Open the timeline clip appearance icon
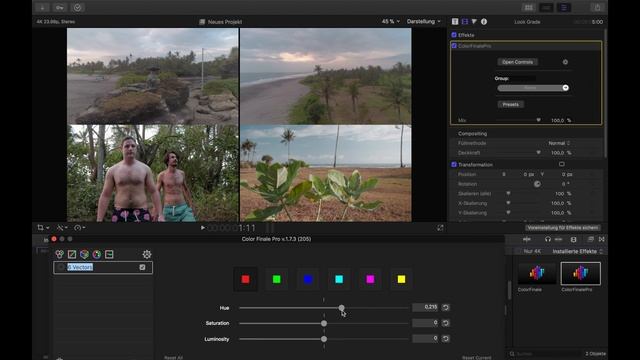This screenshot has height=360, width=640. click(573, 239)
